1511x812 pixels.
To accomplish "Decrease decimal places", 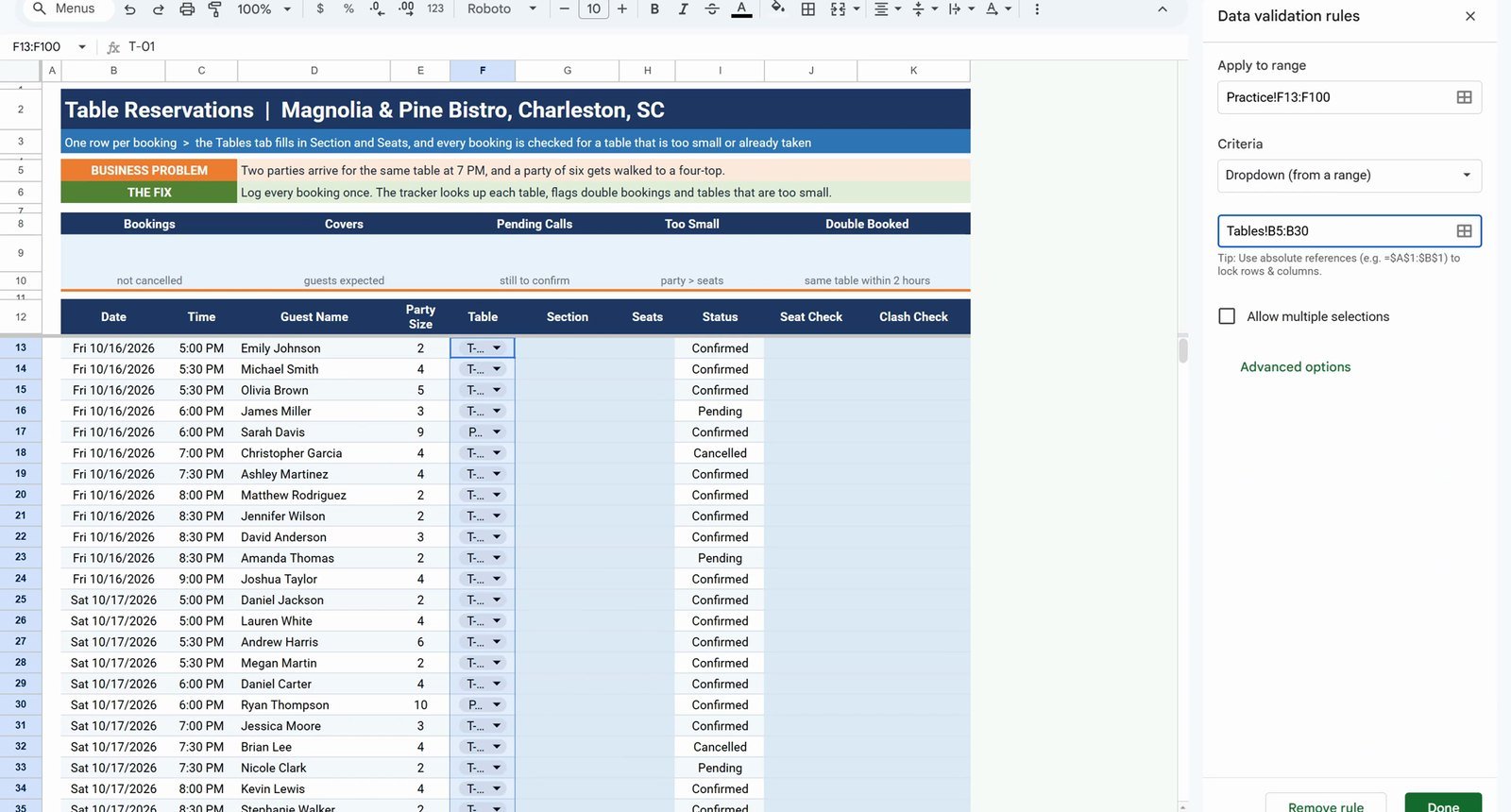I will [x=377, y=9].
